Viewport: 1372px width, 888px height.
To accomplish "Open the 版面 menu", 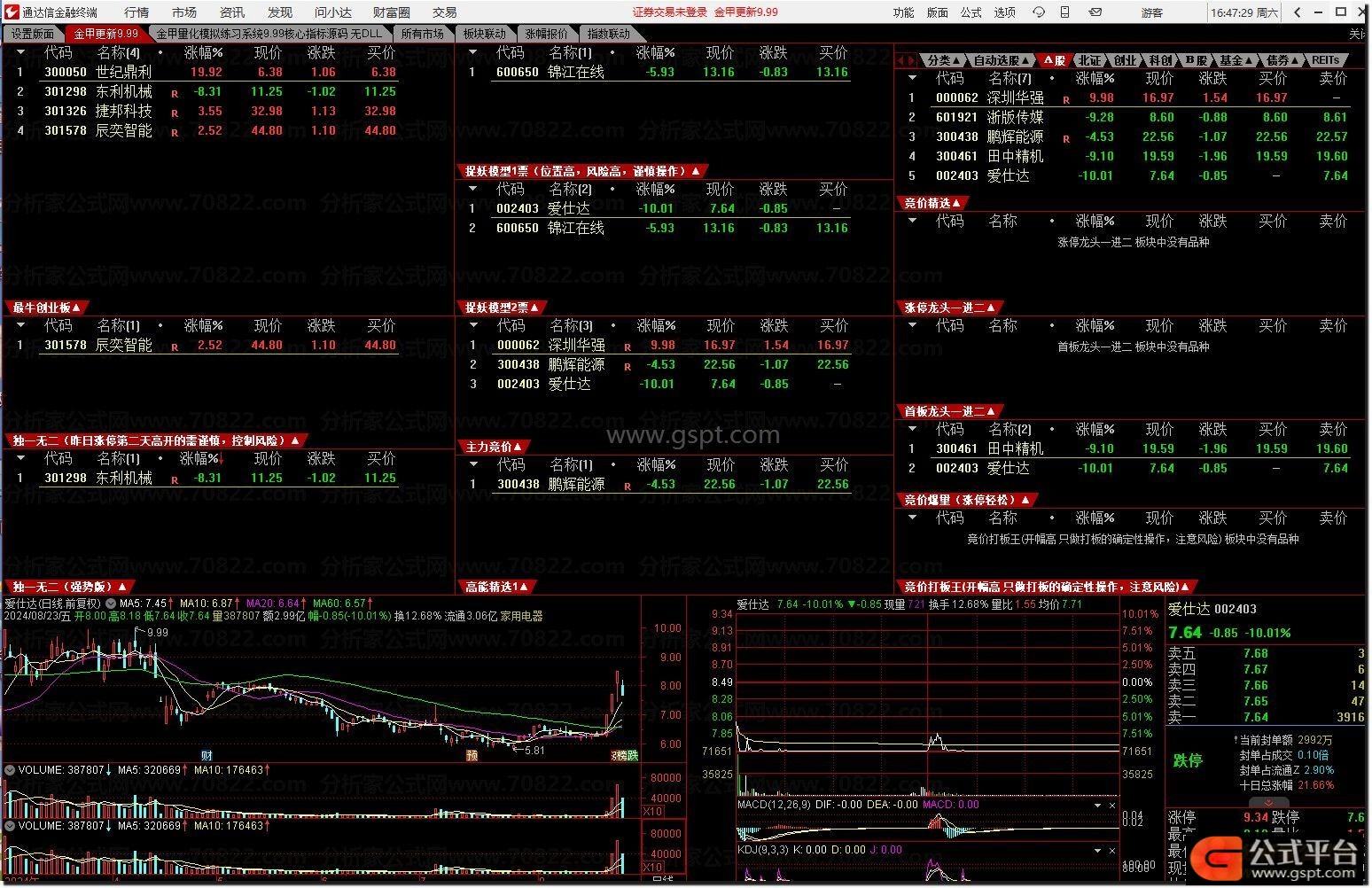I will (x=937, y=12).
